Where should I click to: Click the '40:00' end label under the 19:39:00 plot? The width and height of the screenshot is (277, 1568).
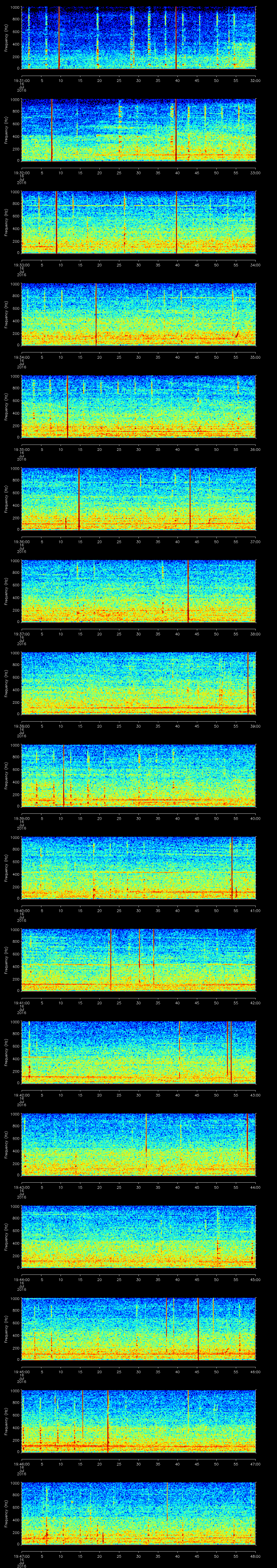click(255, 818)
